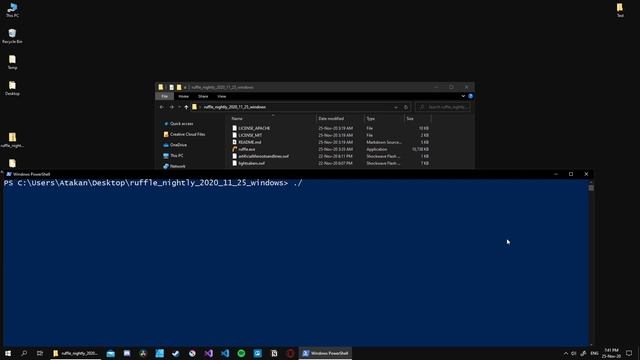The height and width of the screenshot is (360, 640).
Task: Select the Test folder at the desktop's top-right
Action: tap(620, 10)
